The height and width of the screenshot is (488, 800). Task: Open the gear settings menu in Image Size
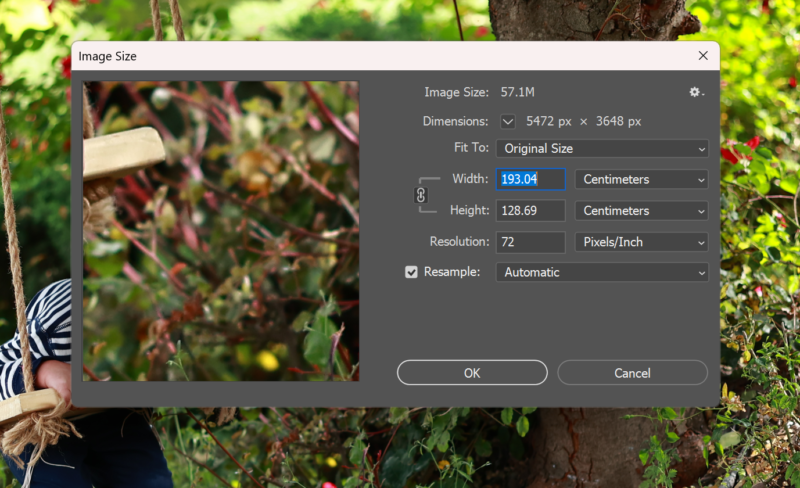(696, 92)
